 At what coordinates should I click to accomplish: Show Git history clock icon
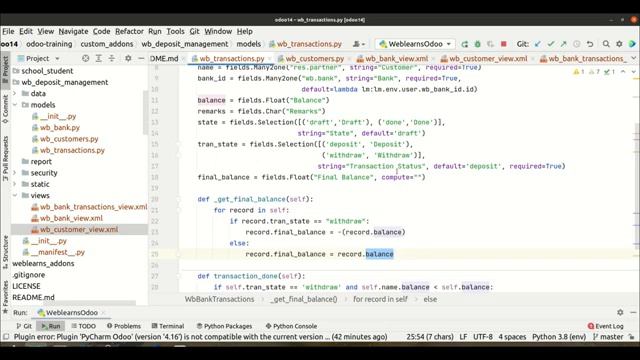tap(577, 44)
